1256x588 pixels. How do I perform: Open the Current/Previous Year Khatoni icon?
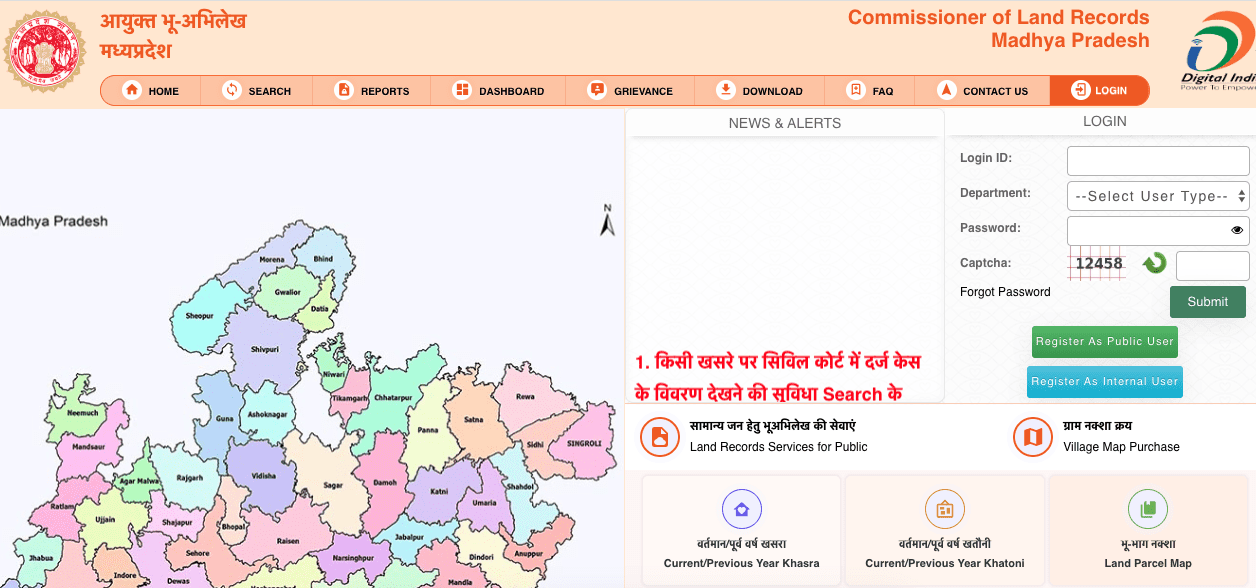944,509
